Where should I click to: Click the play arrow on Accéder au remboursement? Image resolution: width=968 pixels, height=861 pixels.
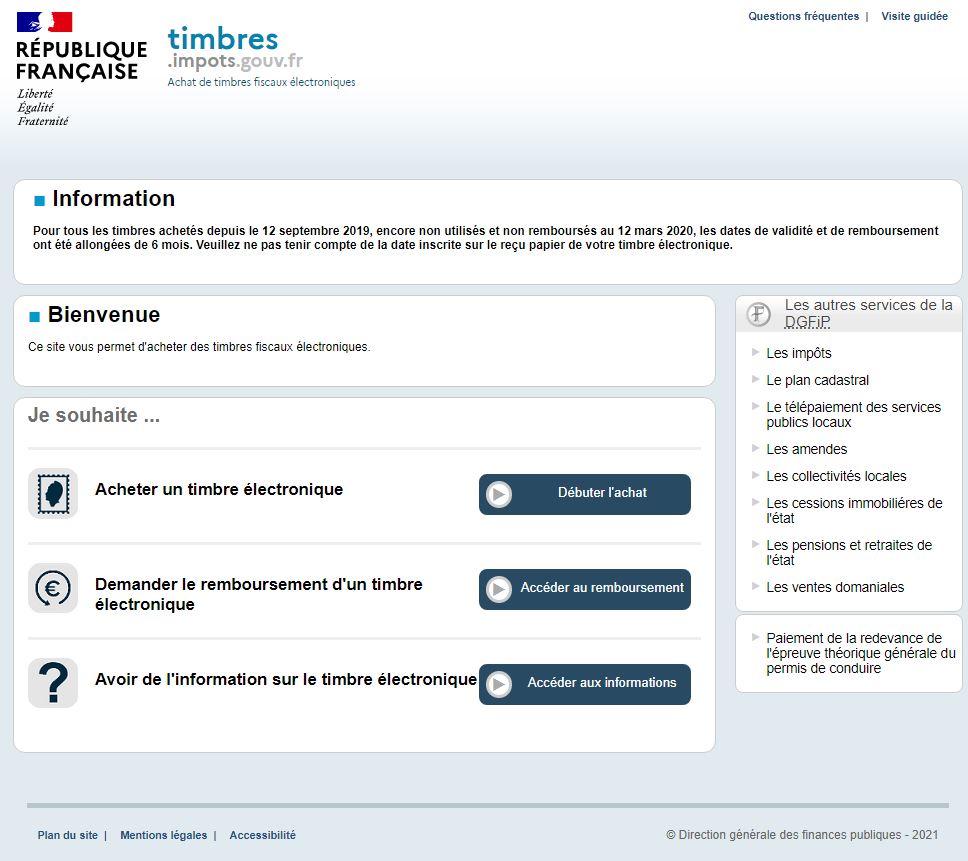[x=499, y=589]
